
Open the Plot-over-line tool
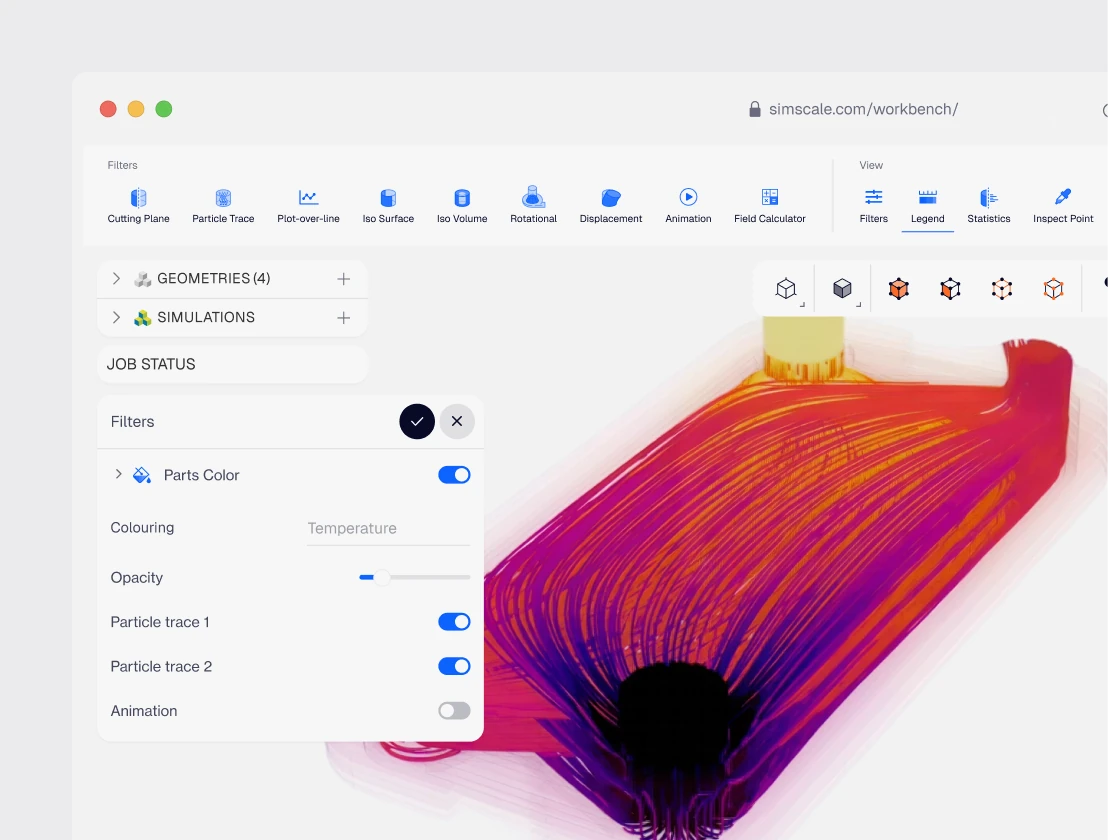pyautogui.click(x=308, y=206)
